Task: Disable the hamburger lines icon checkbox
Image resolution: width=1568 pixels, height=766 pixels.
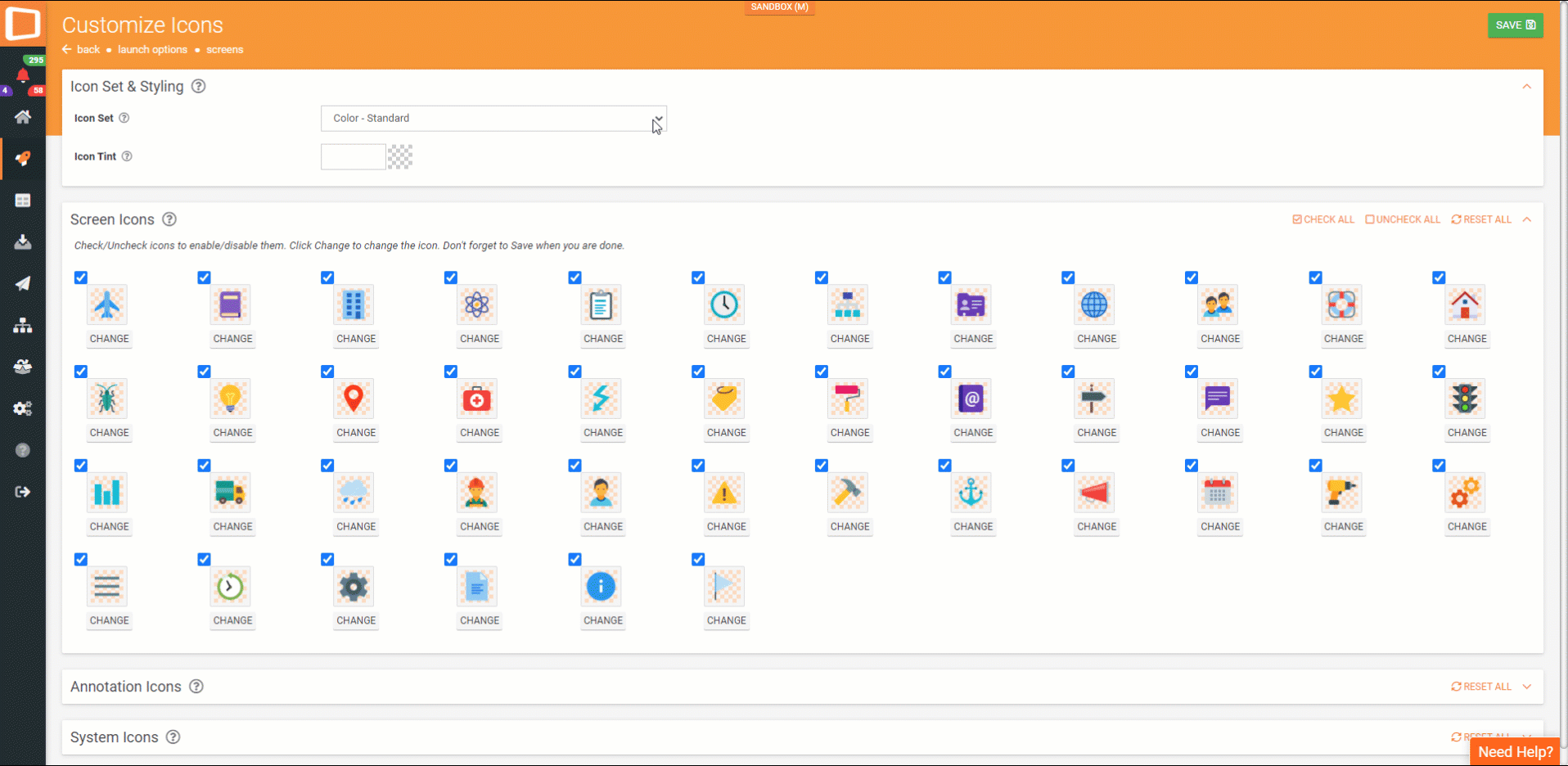Action: tap(80, 560)
